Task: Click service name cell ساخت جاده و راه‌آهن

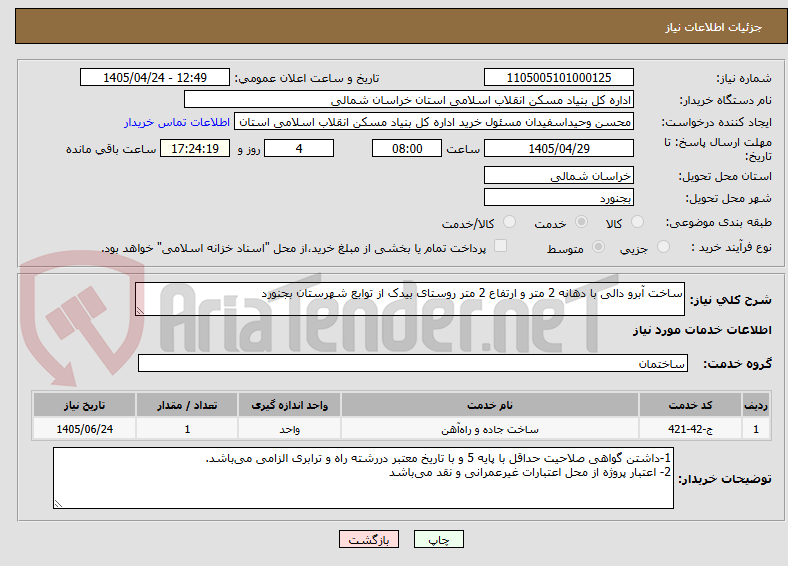Action: click(x=489, y=429)
